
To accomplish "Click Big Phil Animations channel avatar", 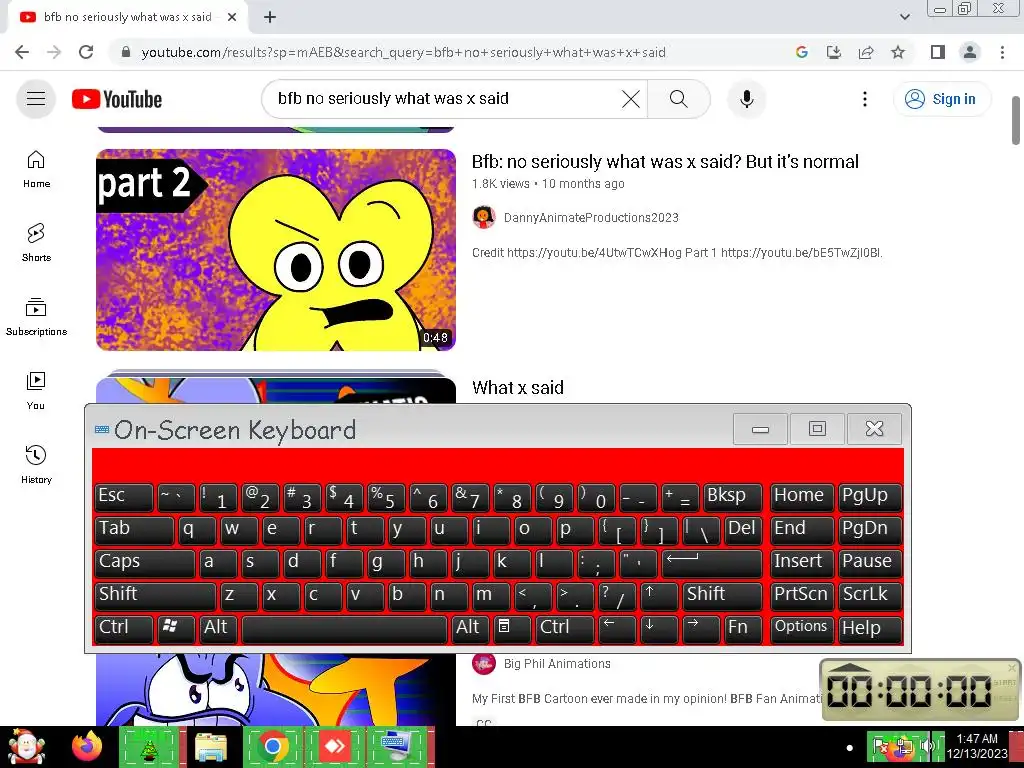I will point(484,664).
